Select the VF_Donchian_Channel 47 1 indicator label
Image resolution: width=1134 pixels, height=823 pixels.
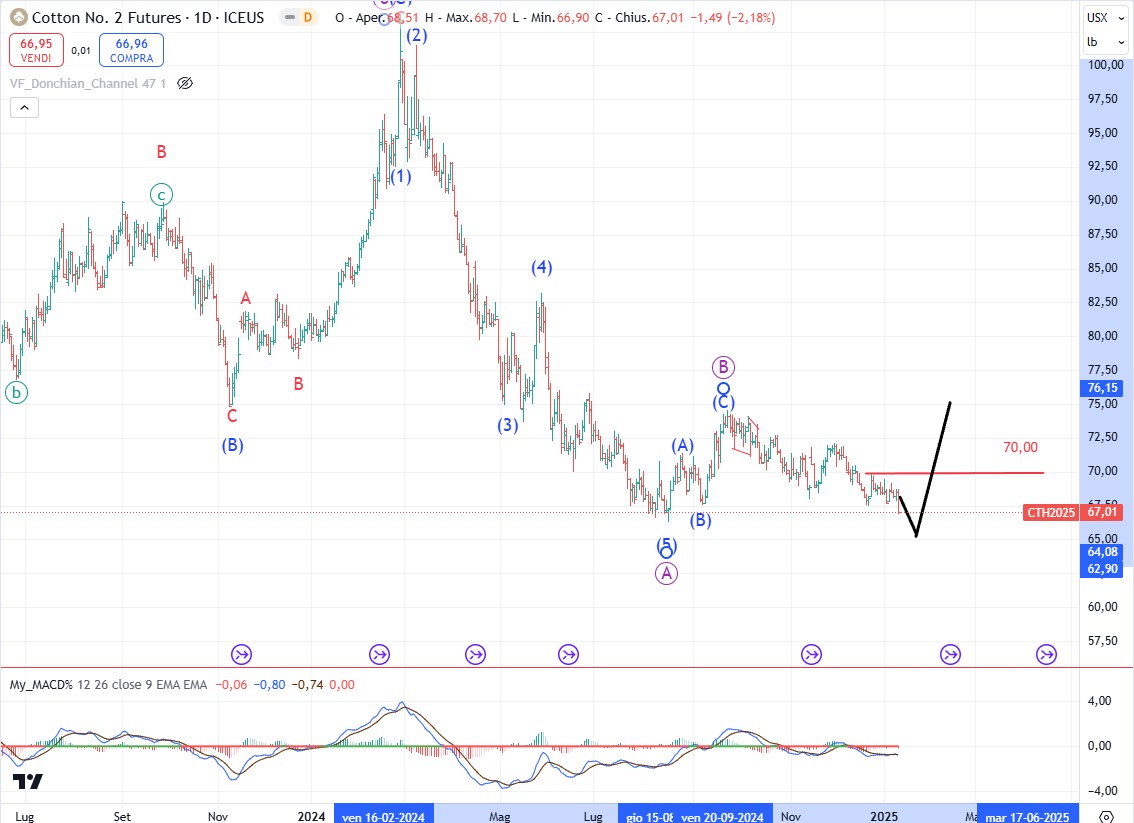pos(88,83)
